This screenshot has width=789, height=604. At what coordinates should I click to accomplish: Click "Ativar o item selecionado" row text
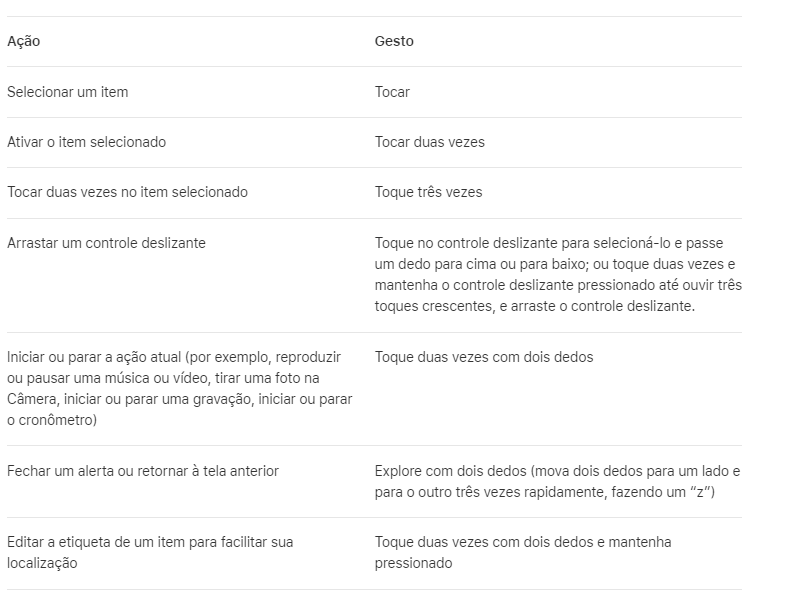click(86, 142)
